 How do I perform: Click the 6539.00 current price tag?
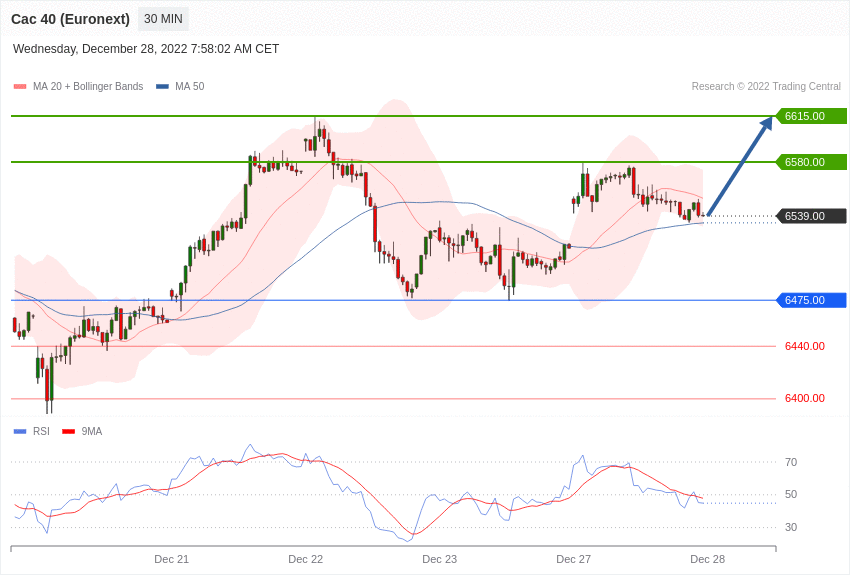811,216
